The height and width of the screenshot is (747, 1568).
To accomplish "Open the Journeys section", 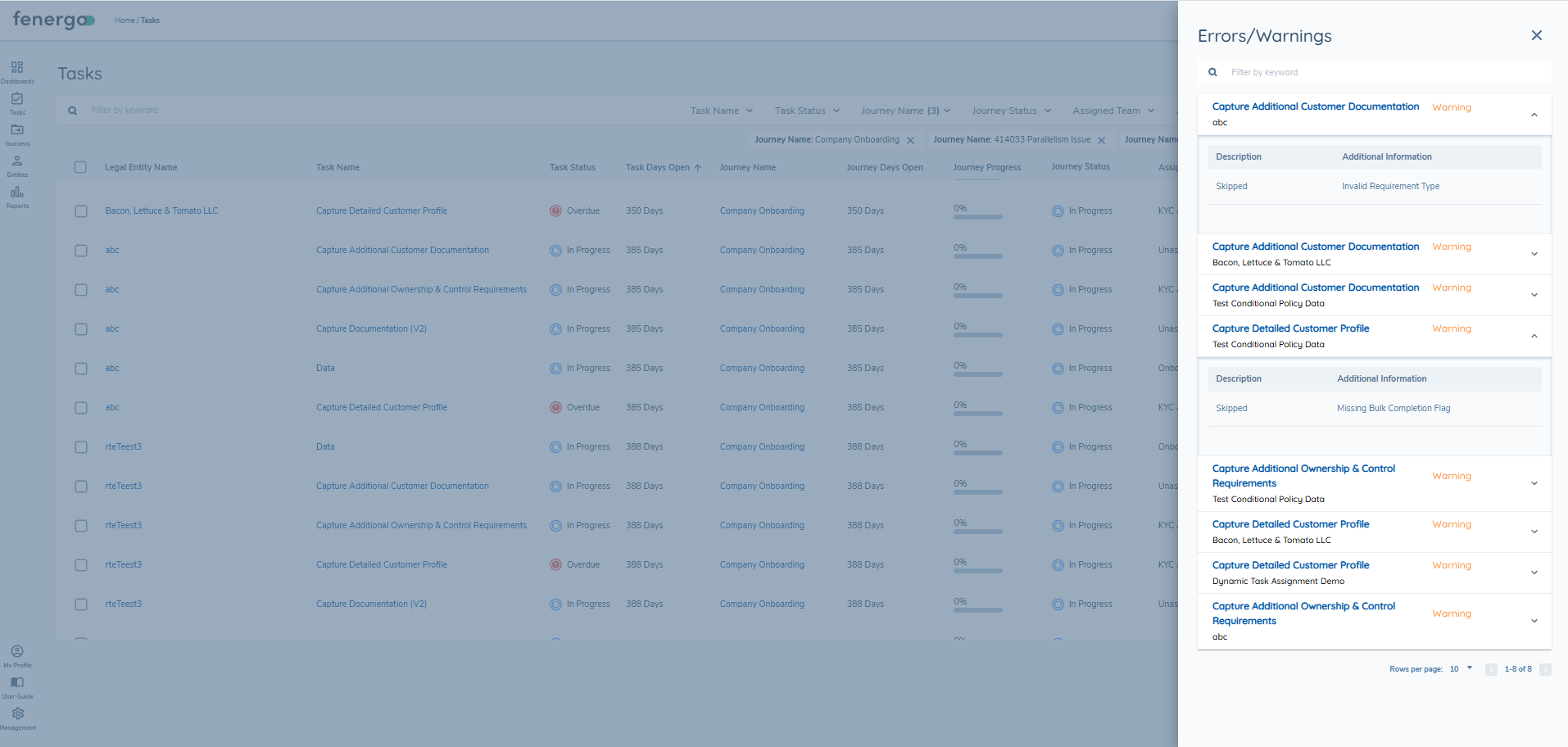I will [x=17, y=134].
